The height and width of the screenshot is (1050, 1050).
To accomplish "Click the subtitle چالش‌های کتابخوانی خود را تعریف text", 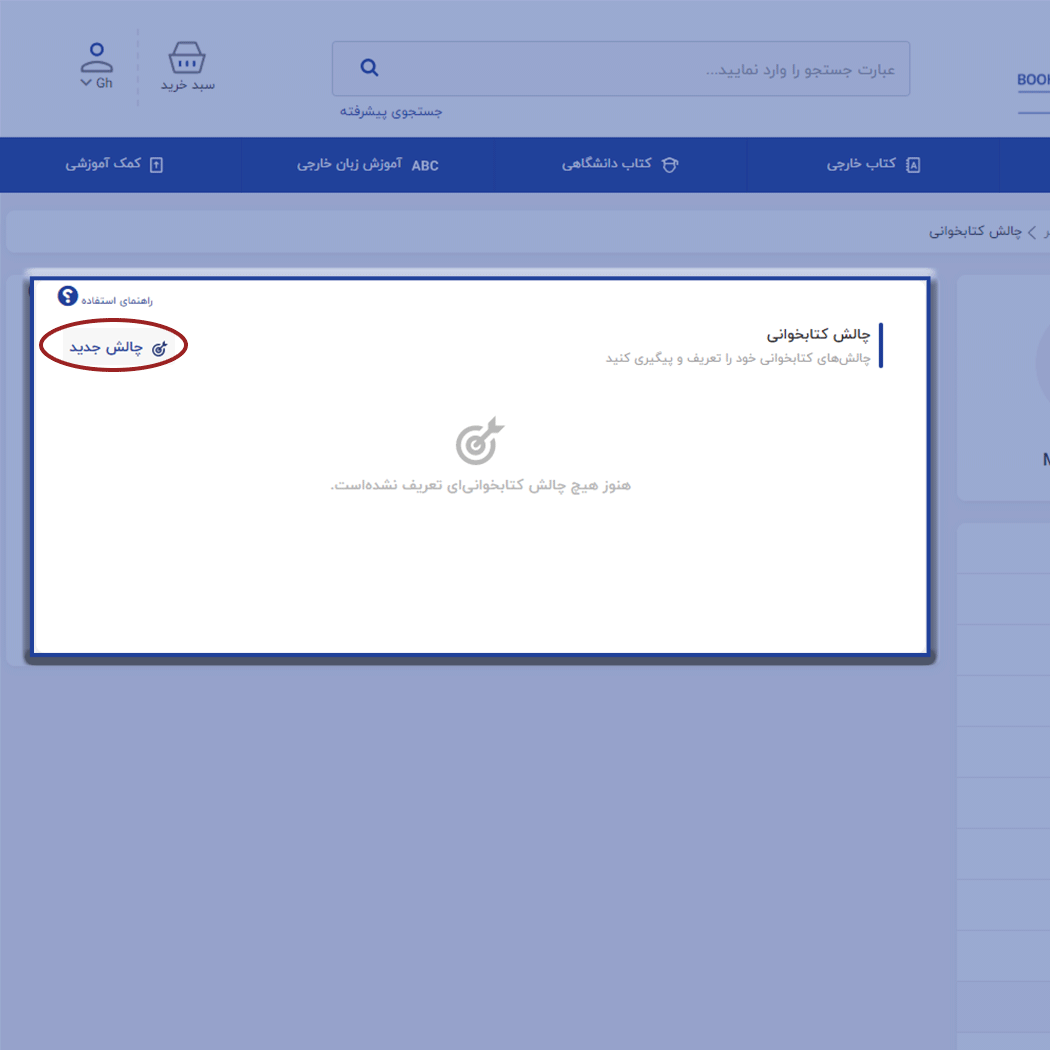I will [x=738, y=358].
